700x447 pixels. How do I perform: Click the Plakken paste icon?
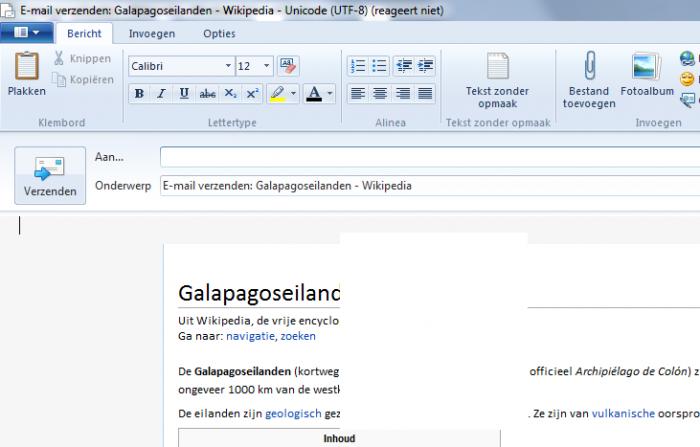tap(27, 66)
